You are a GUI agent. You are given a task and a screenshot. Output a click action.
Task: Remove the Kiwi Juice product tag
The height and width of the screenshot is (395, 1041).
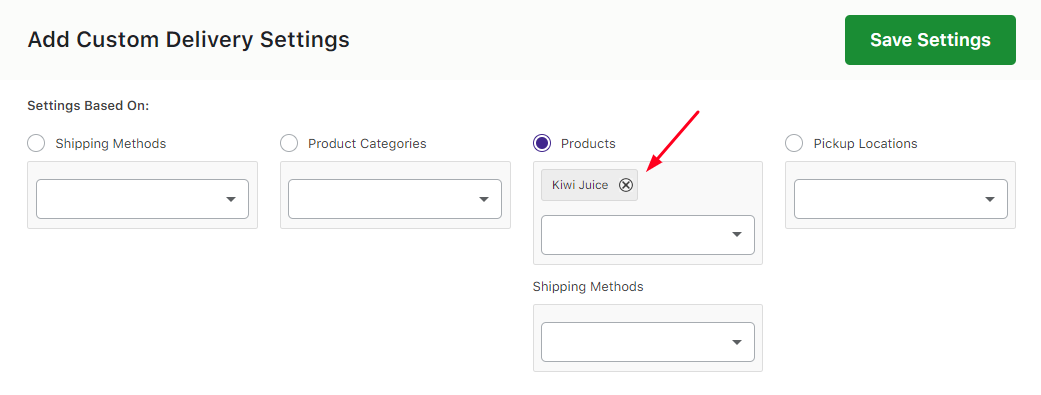point(626,185)
